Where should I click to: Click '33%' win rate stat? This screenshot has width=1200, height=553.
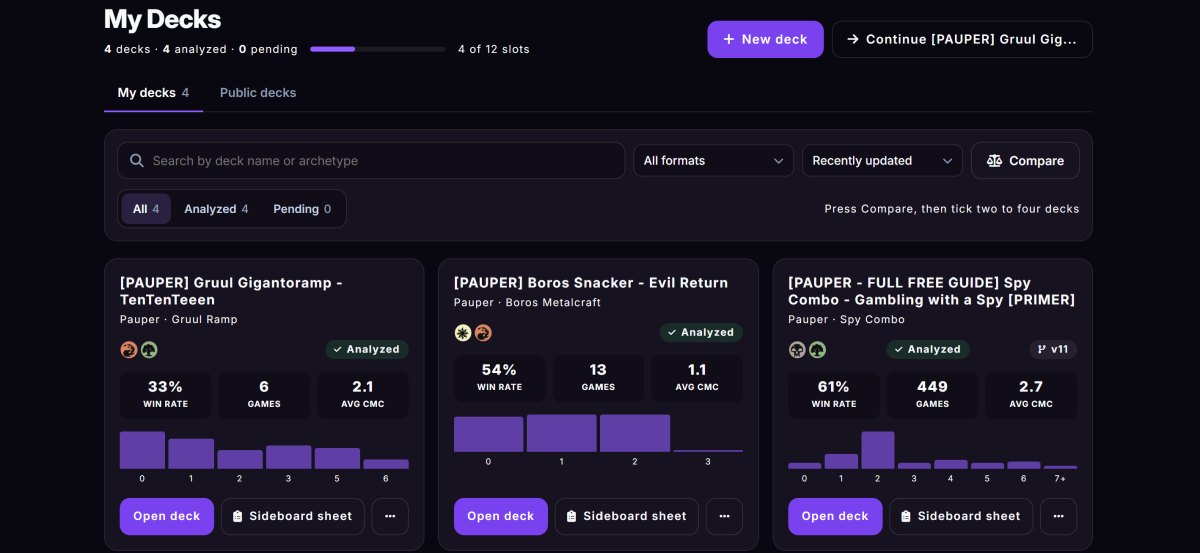click(x=165, y=394)
